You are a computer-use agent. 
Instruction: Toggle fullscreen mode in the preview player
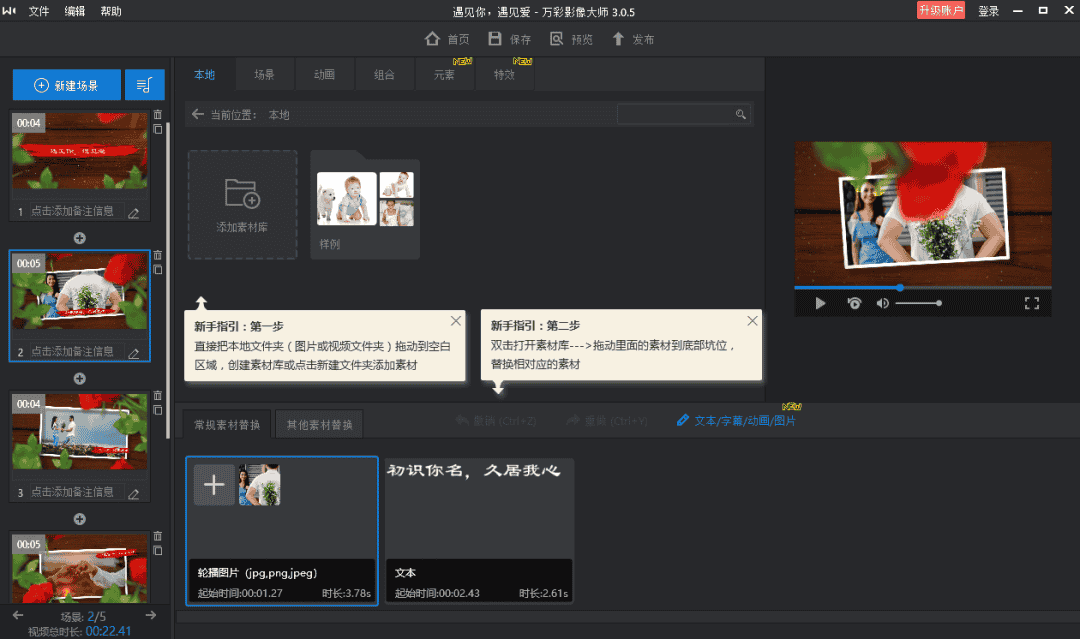pyautogui.click(x=1031, y=304)
